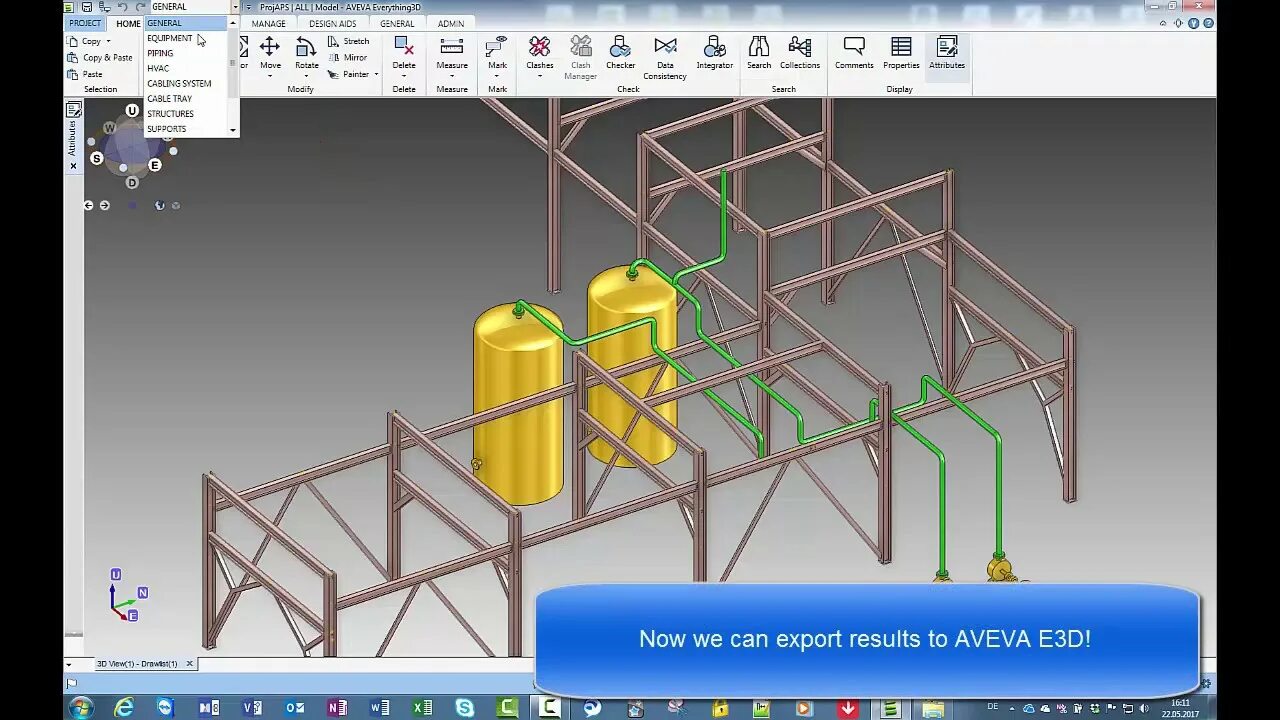Open the PROJECT tab
Image resolution: width=1280 pixels, height=720 pixels.
click(85, 23)
